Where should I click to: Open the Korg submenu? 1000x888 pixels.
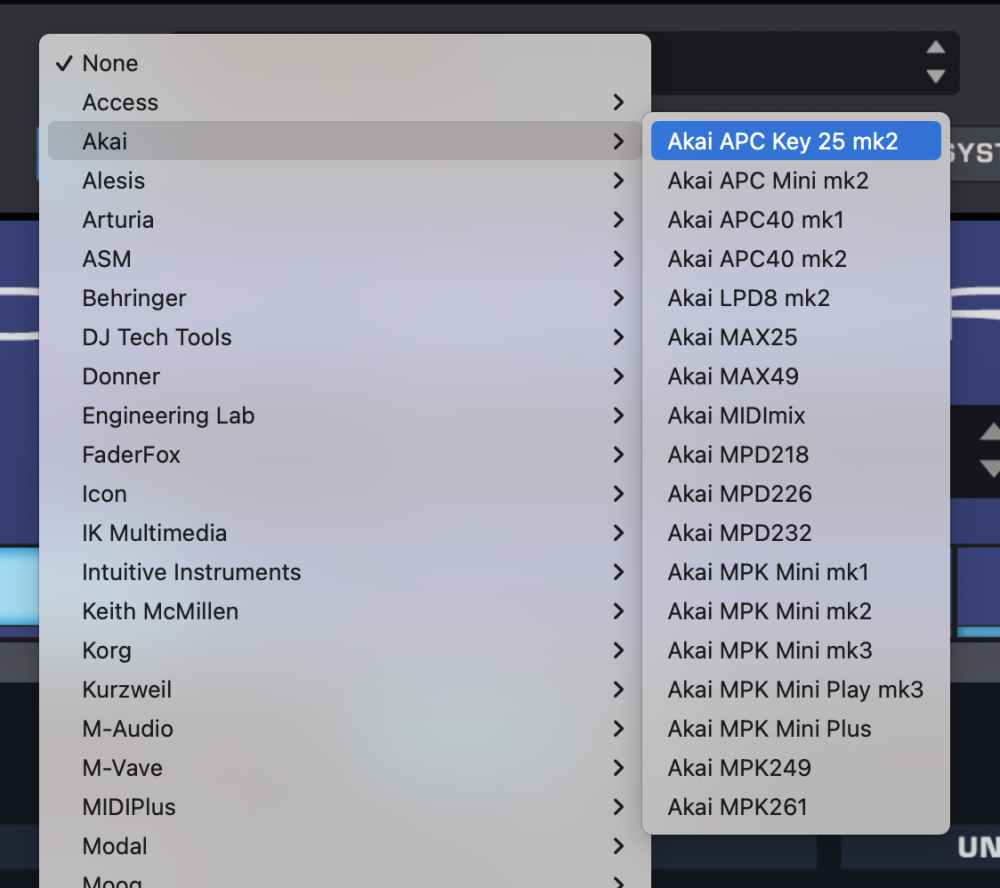(x=344, y=650)
